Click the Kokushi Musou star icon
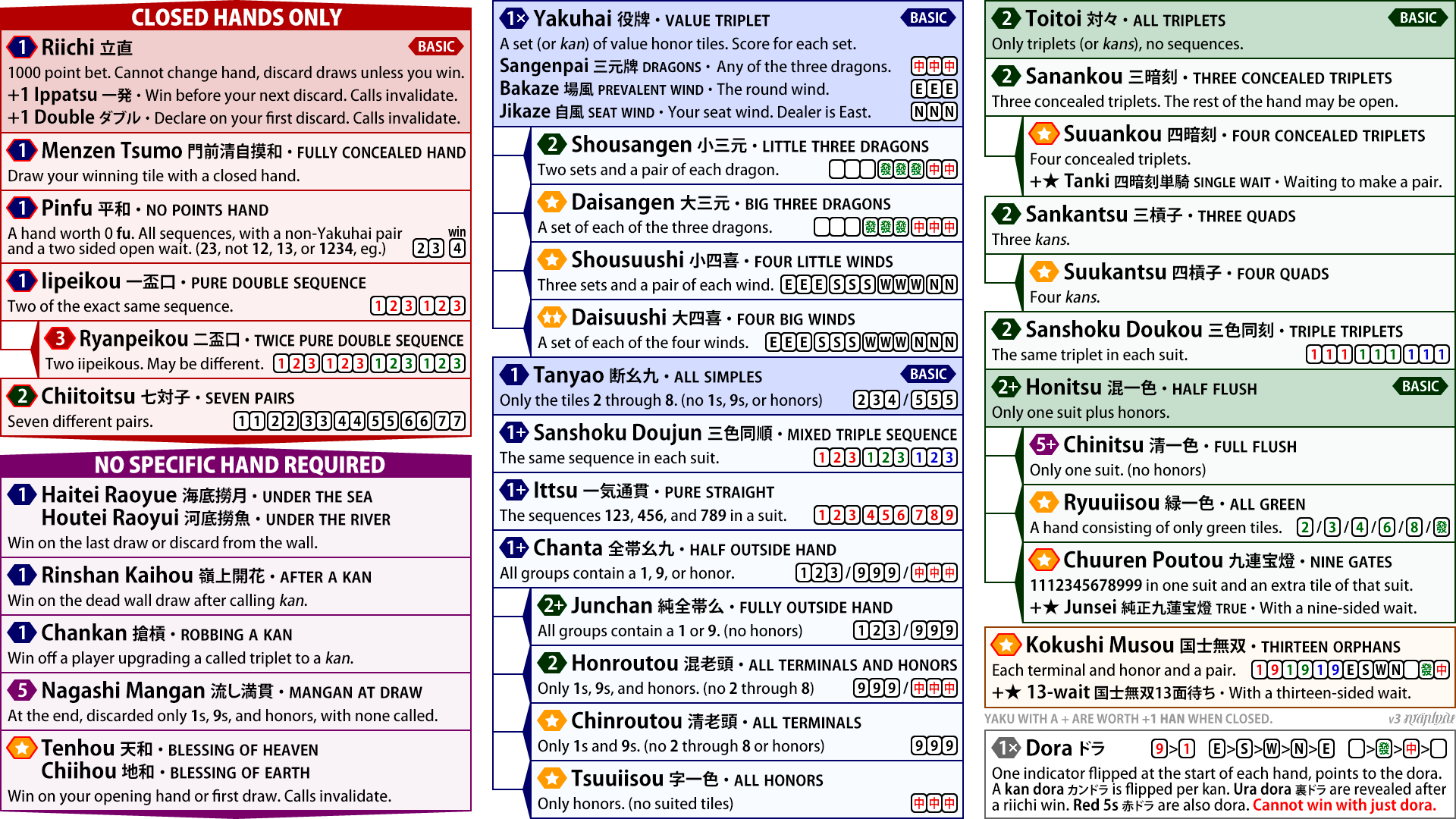 pyautogui.click(x=1006, y=645)
